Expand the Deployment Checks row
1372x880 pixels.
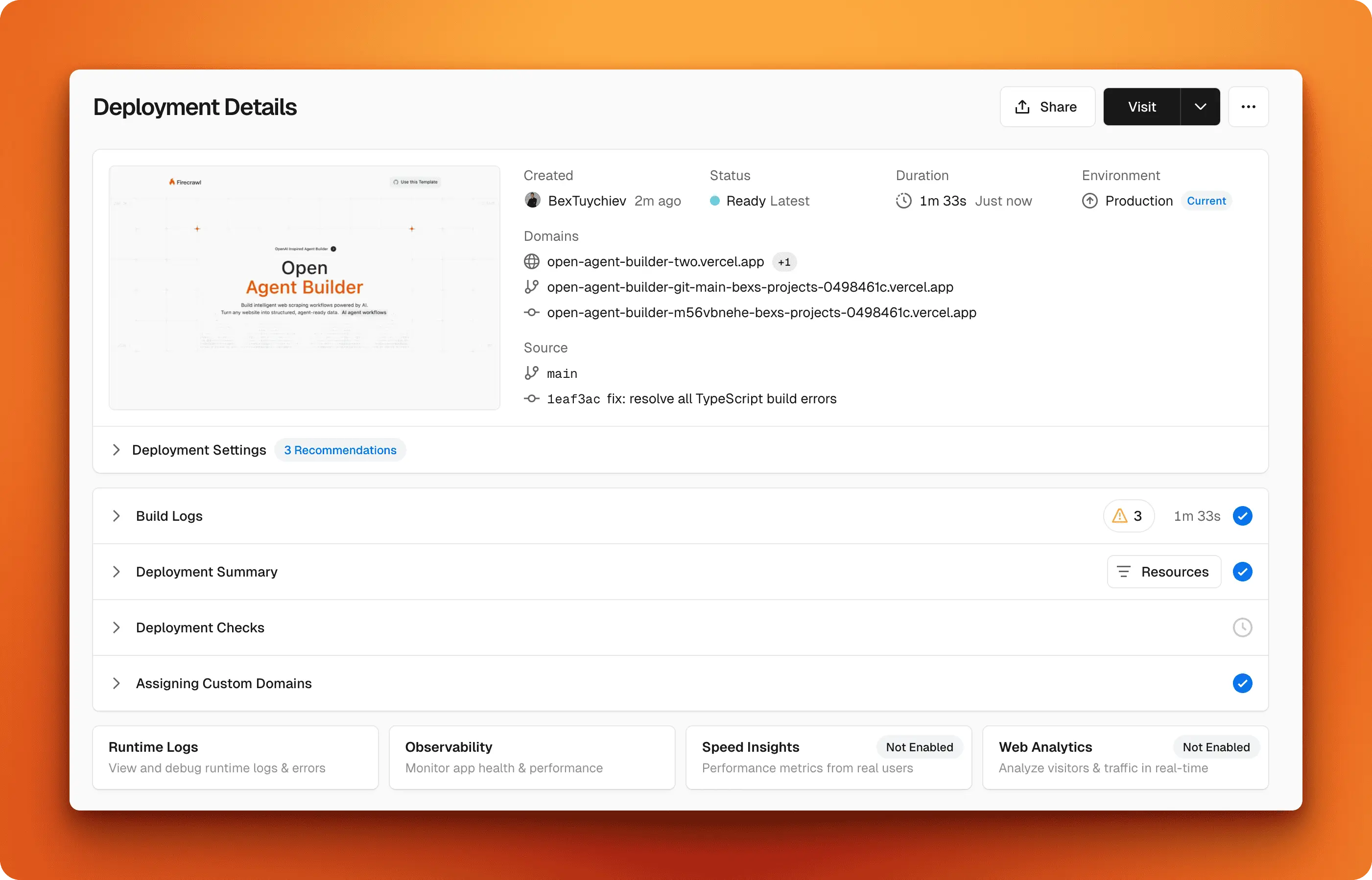click(117, 627)
